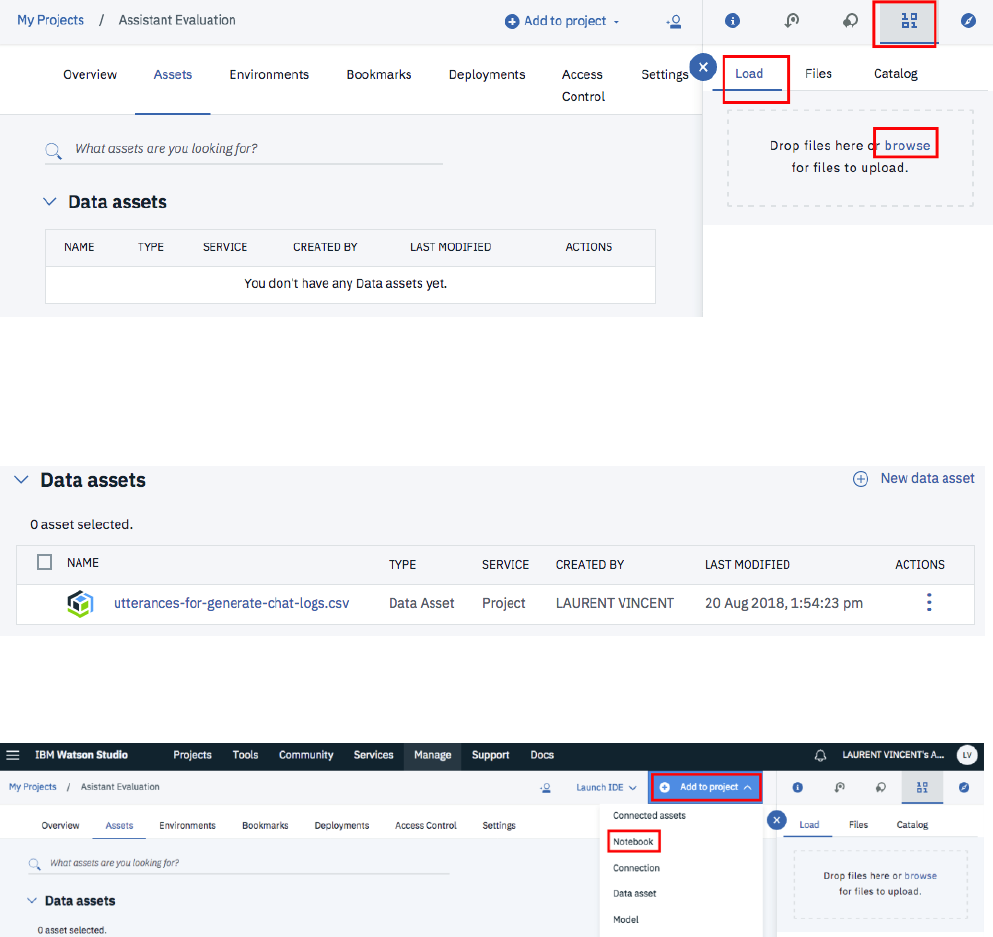Open Support in the IBM Watson Studio bar
The width and height of the screenshot is (993, 937).
coord(490,755)
